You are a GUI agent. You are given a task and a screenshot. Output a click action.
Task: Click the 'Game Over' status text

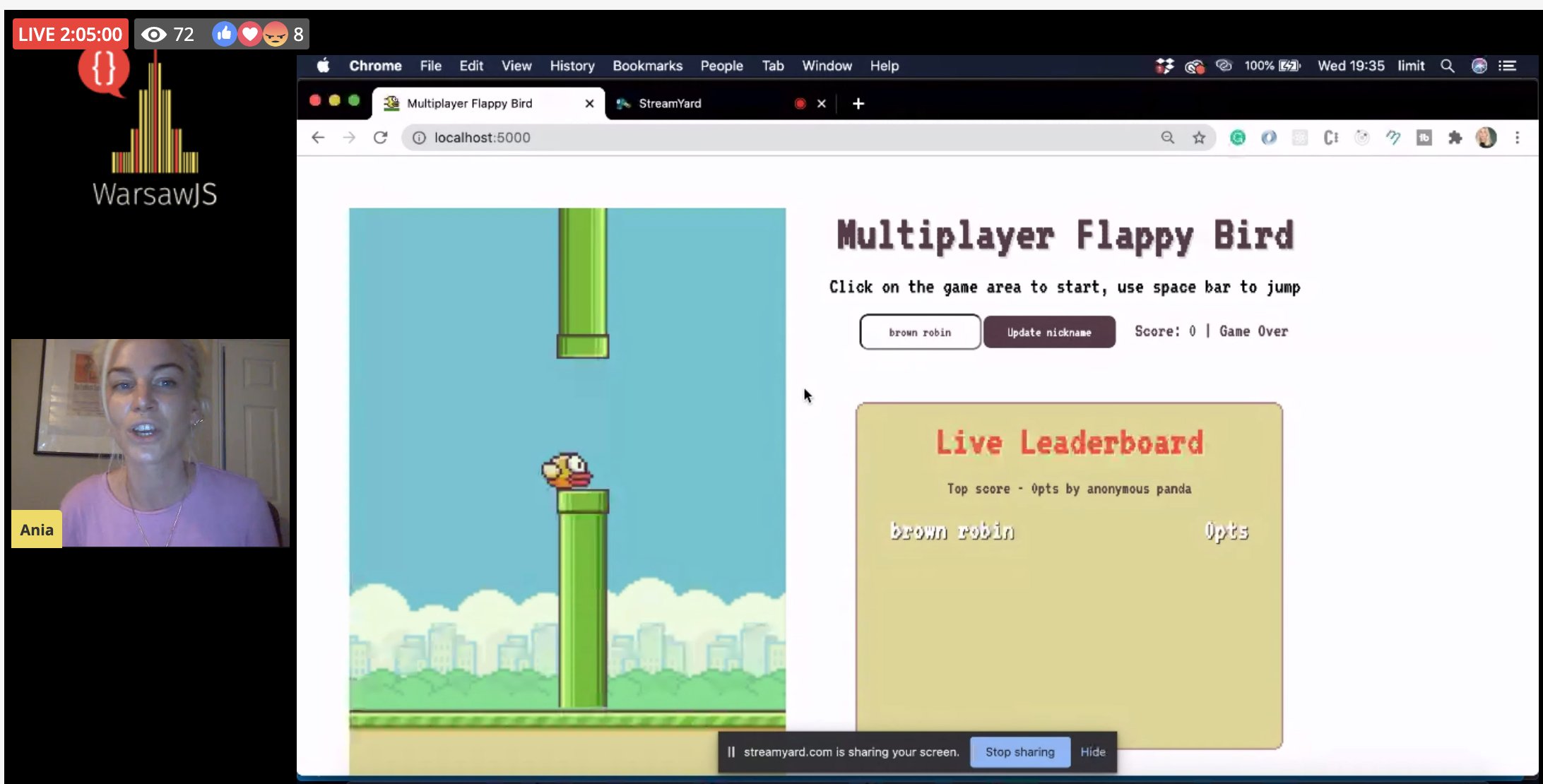1253,331
